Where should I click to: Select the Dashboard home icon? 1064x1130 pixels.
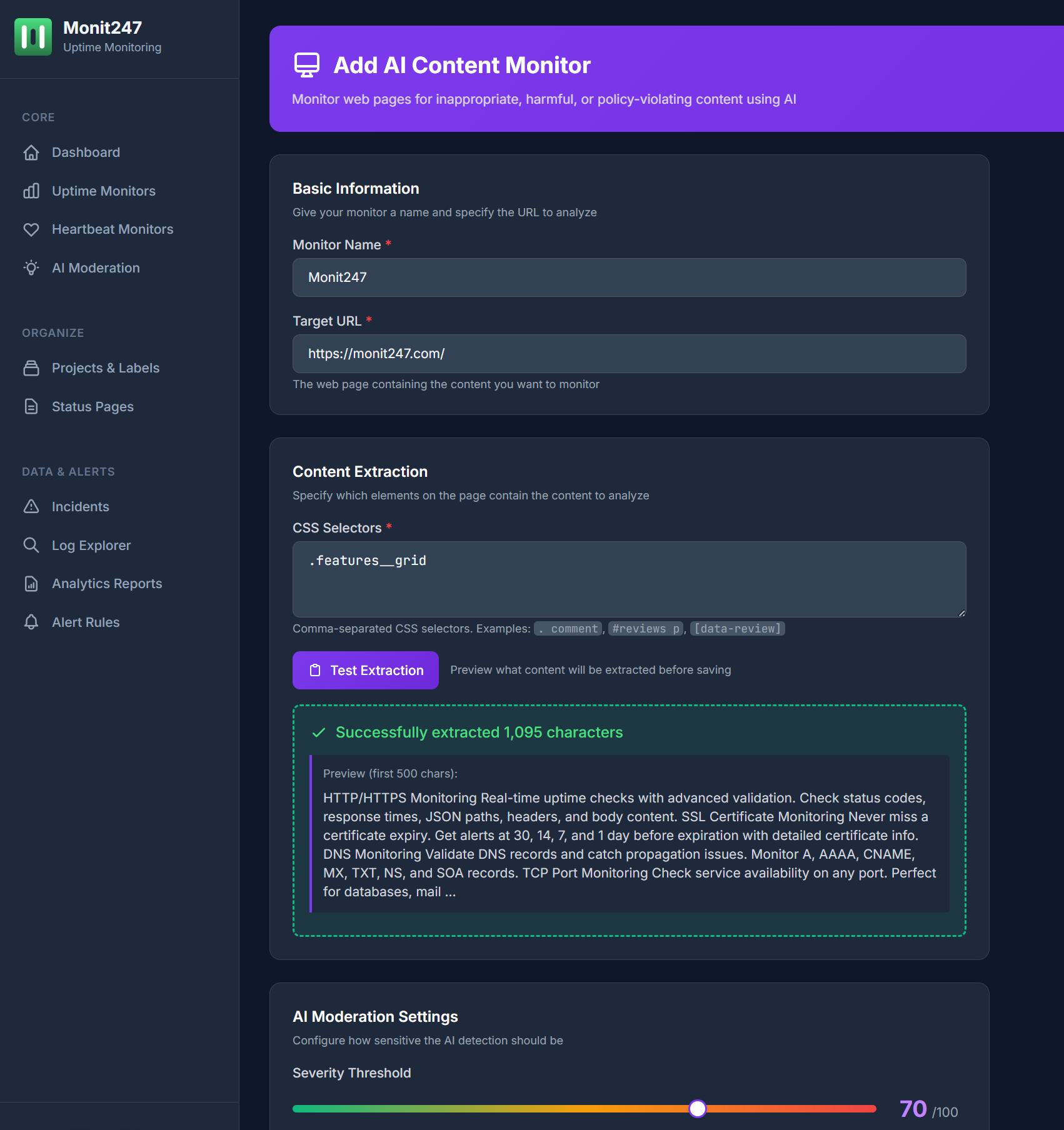click(32, 152)
